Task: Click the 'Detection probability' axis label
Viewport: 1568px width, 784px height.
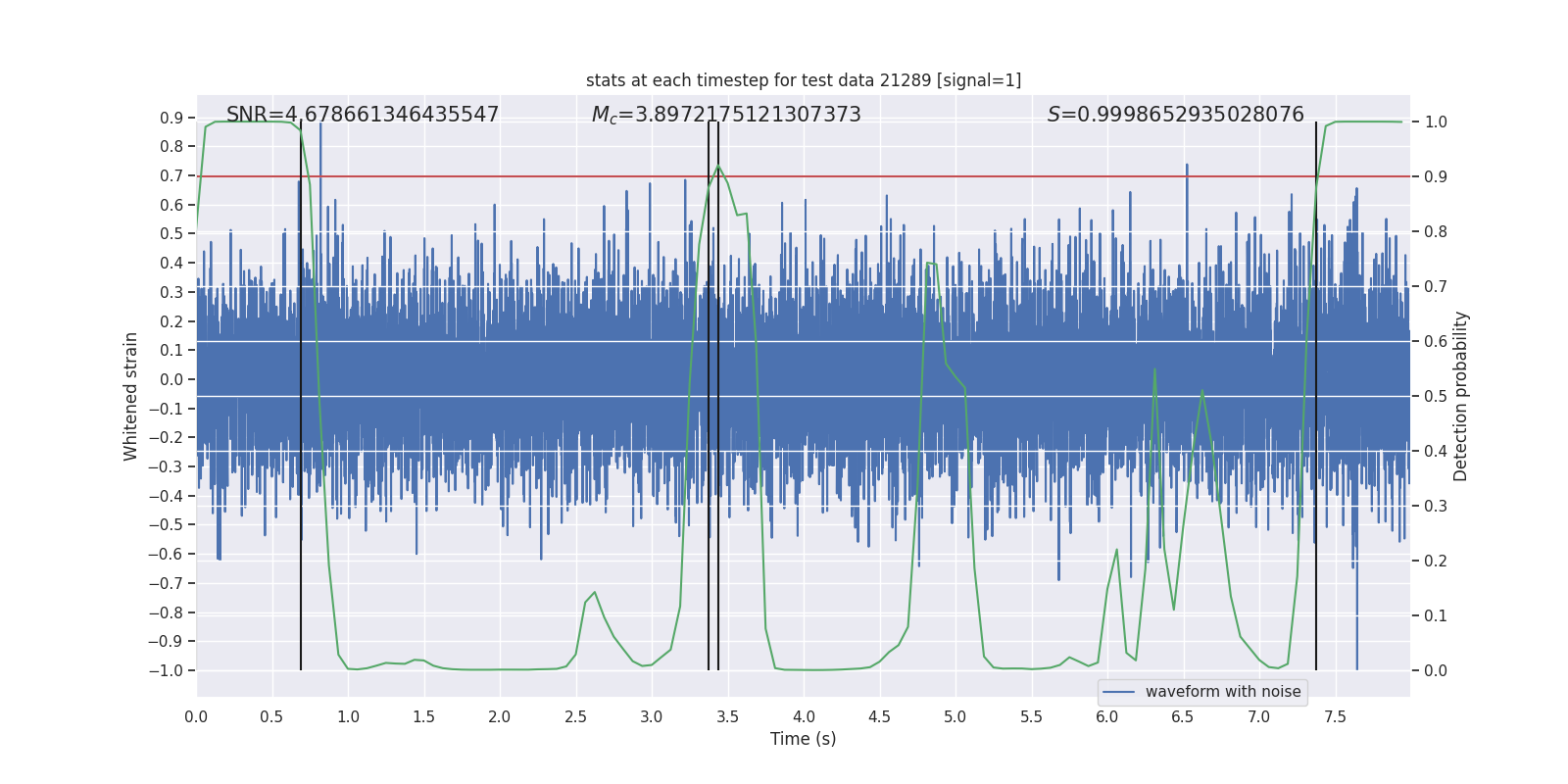Action: pos(1461,396)
